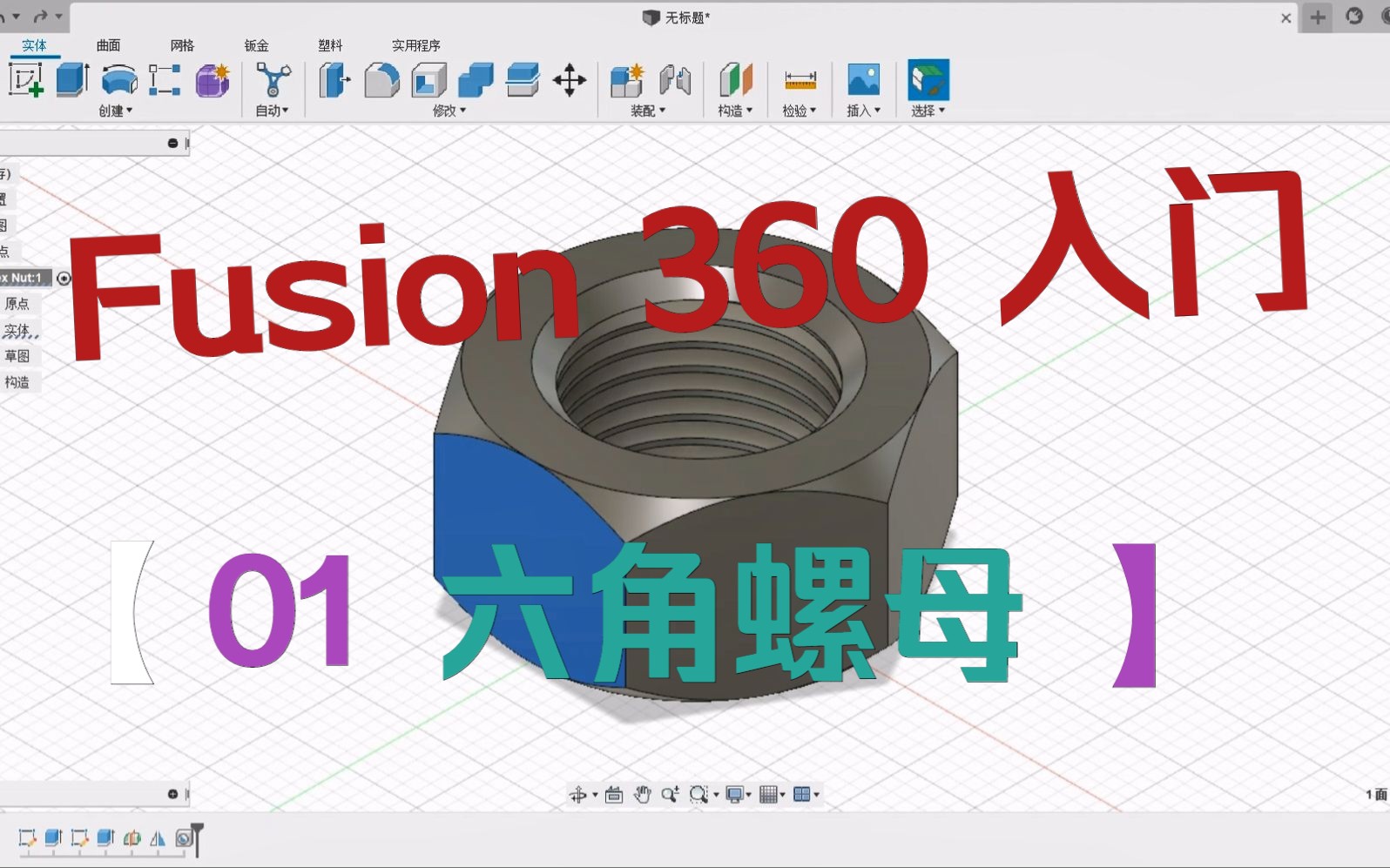This screenshot has width=1390, height=868.
Task: Click the Orbit navigation icon
Action: 577,794
